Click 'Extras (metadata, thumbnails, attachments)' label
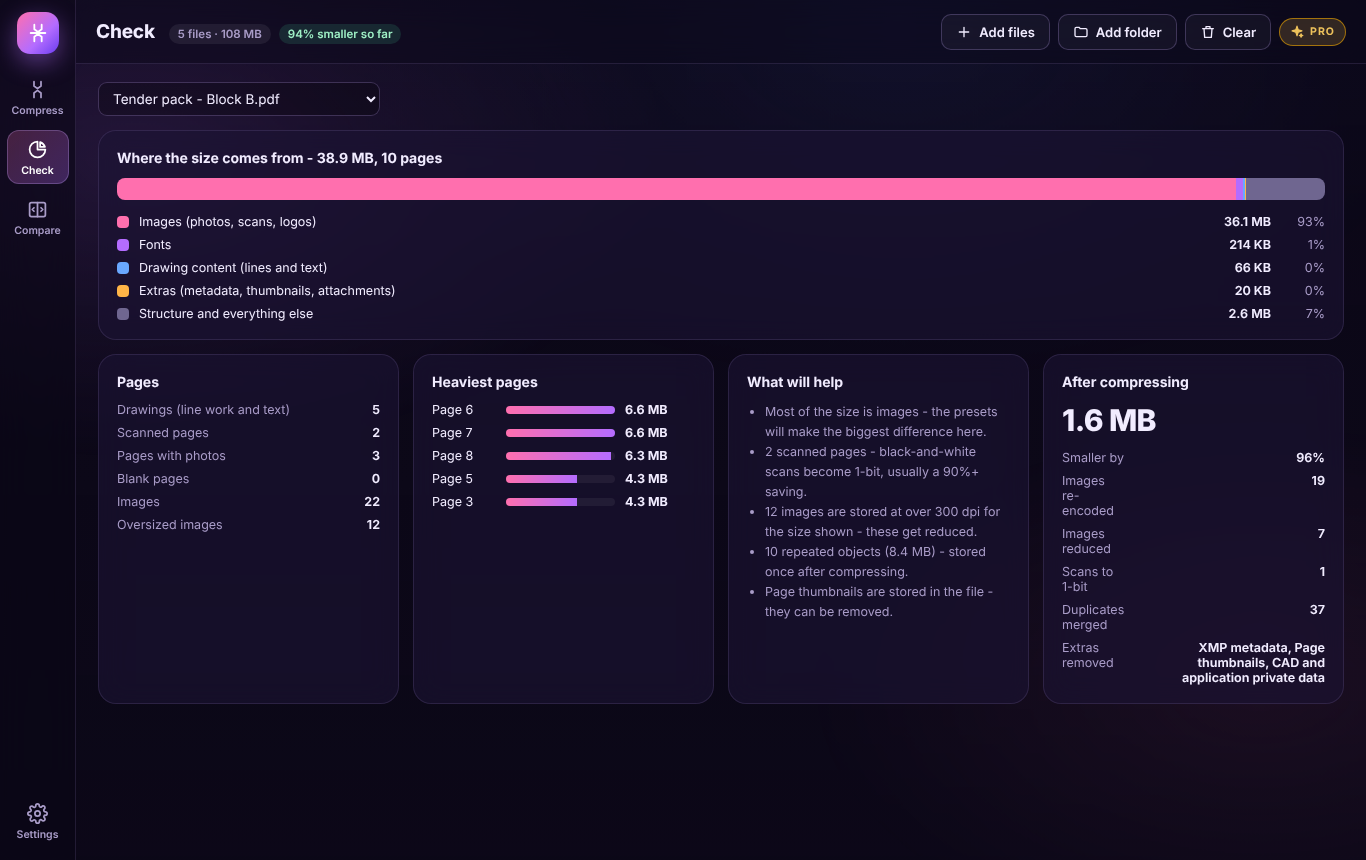The image size is (1366, 860). pyautogui.click(x=267, y=291)
